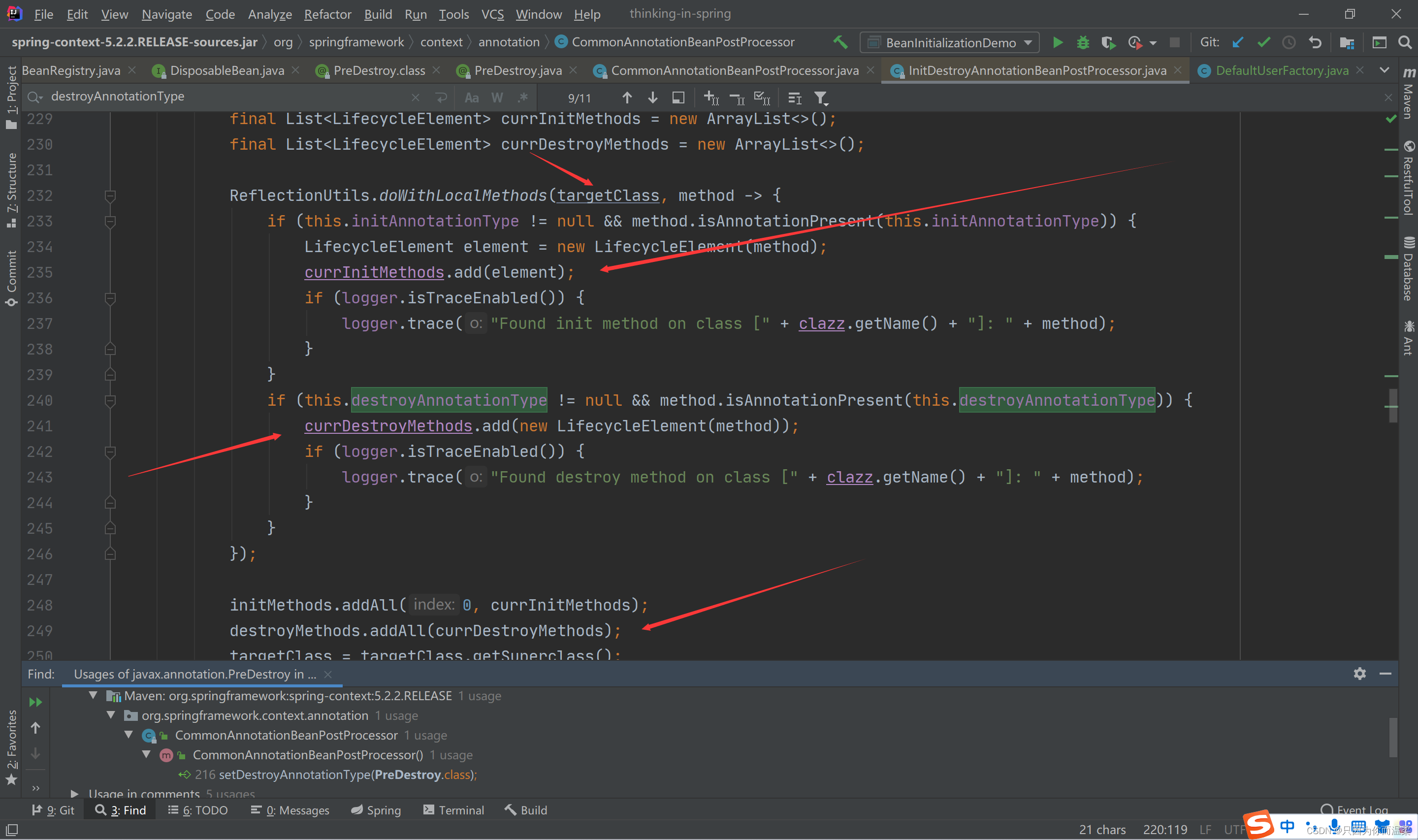Viewport: 1418px width, 840px height.
Task: Expand Usage in comments node
Action: tap(74, 794)
